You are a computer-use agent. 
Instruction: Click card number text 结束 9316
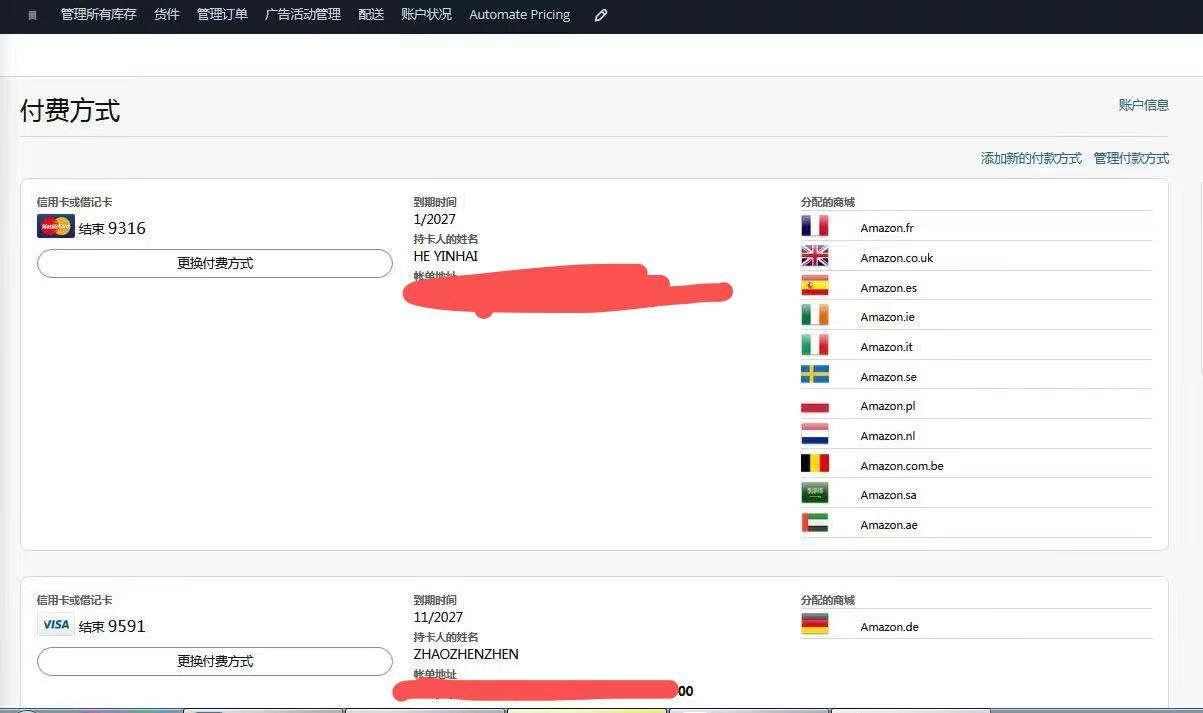(x=112, y=228)
